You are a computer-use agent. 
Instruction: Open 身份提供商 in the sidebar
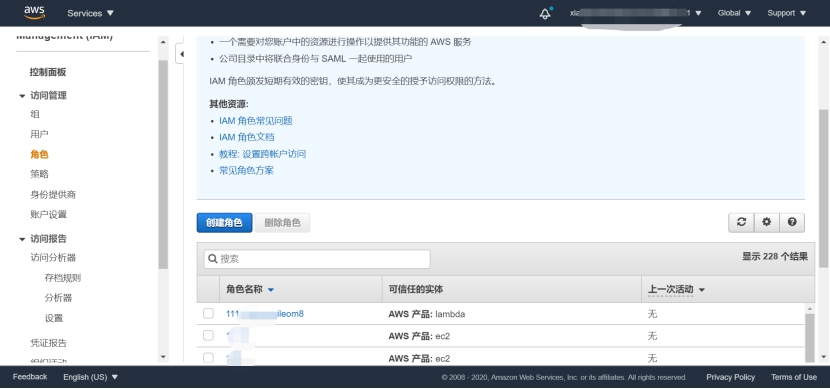pos(53,195)
